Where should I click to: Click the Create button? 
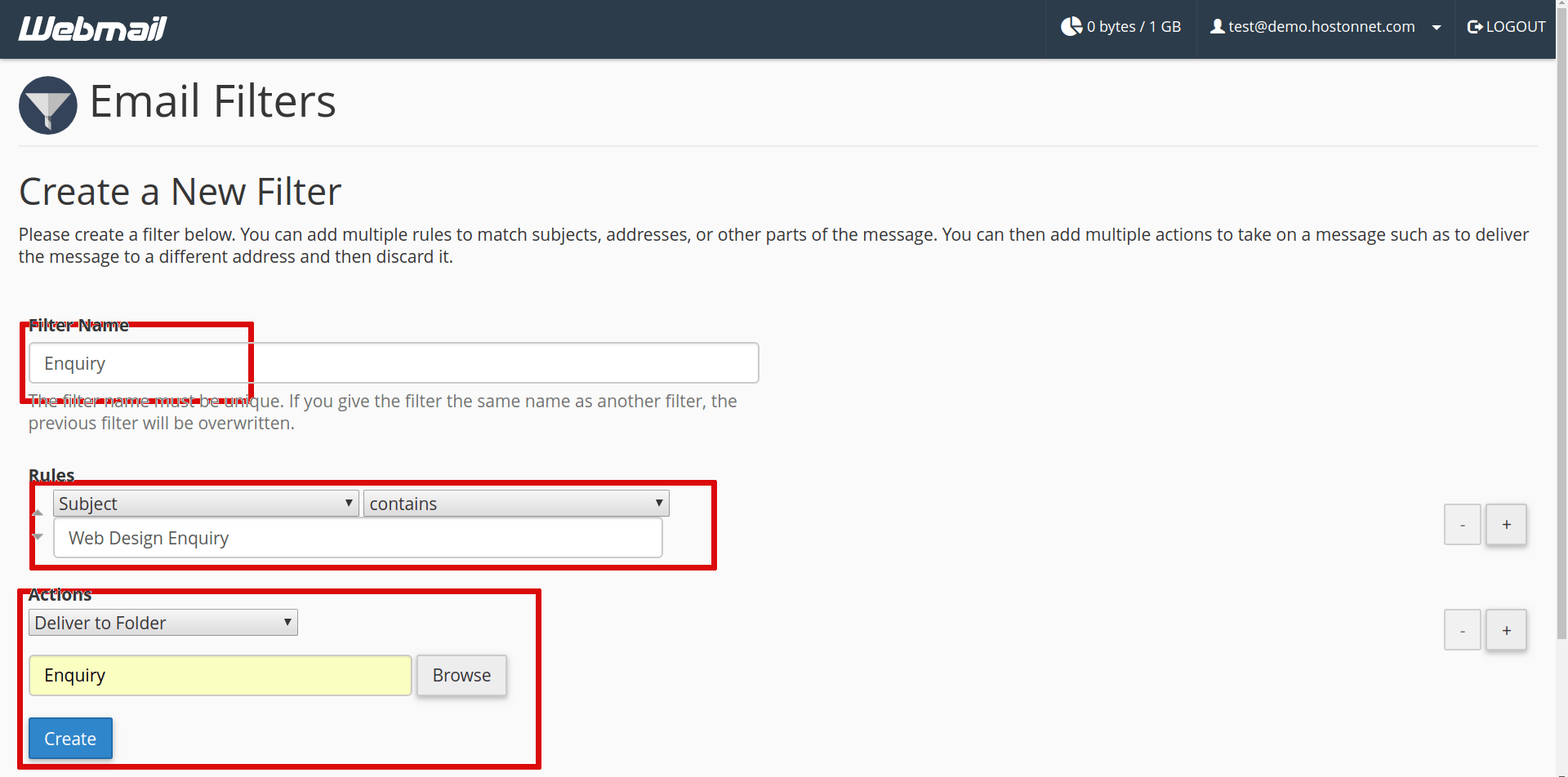tap(70, 738)
